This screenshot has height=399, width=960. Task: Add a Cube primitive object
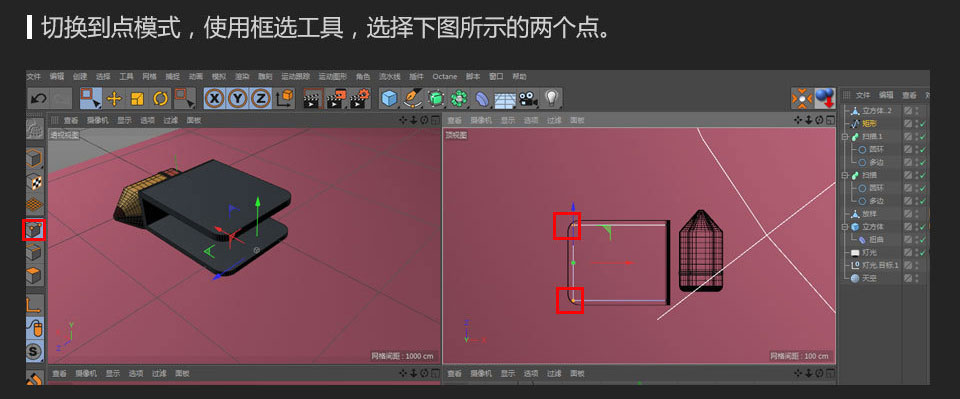coord(389,98)
